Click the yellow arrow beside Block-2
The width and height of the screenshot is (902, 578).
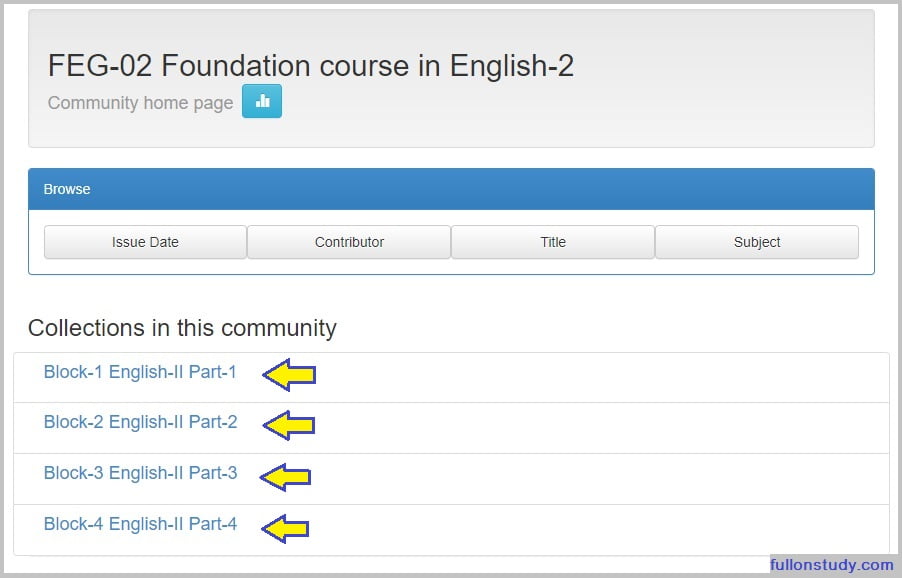point(289,425)
